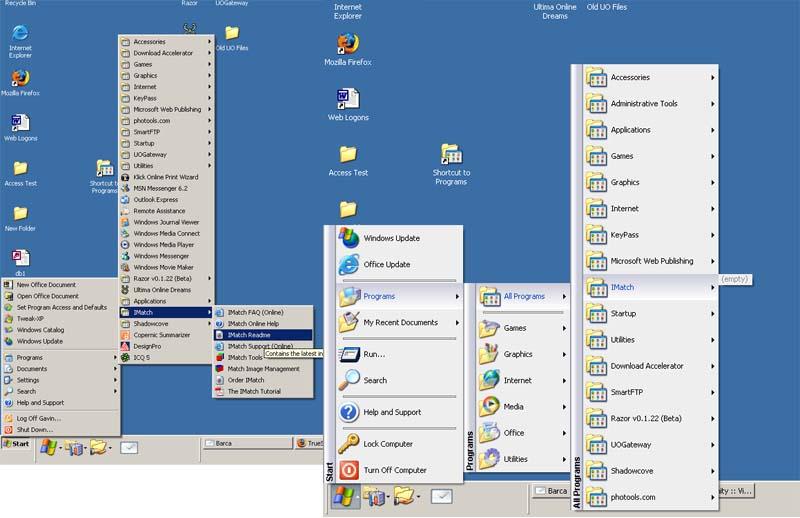Select Settings in the classic Start menu
This screenshot has width=800, height=518.
pos(60,380)
